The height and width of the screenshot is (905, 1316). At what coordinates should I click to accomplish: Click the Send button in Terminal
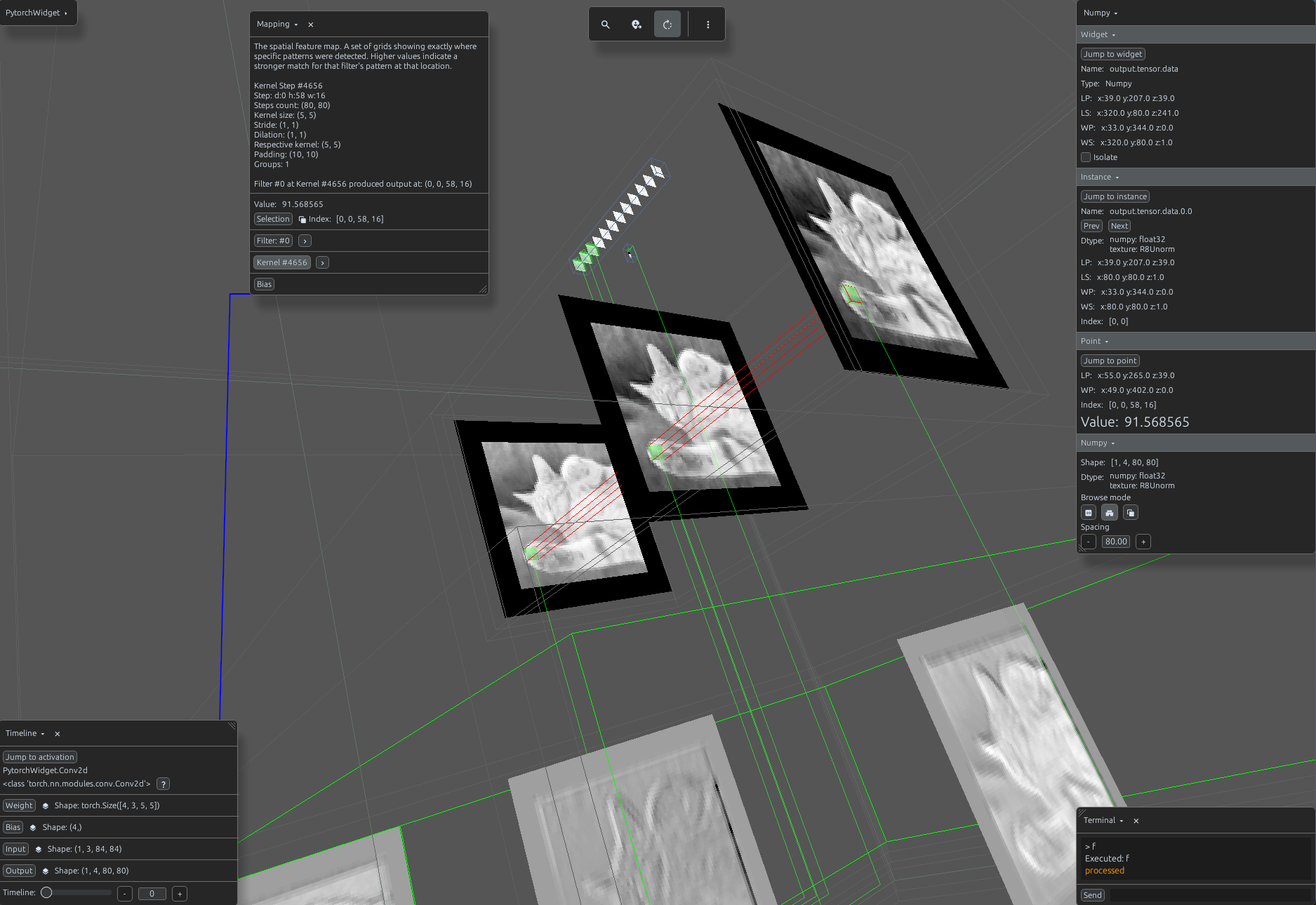coord(1092,895)
